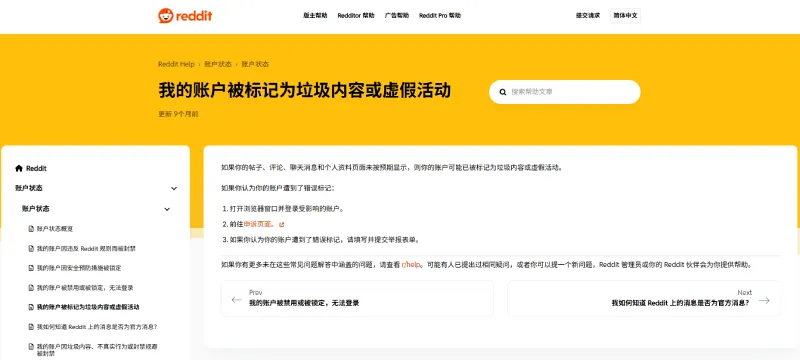Click the magnifier icon in the search box
The height and width of the screenshot is (360, 800).
point(503,92)
